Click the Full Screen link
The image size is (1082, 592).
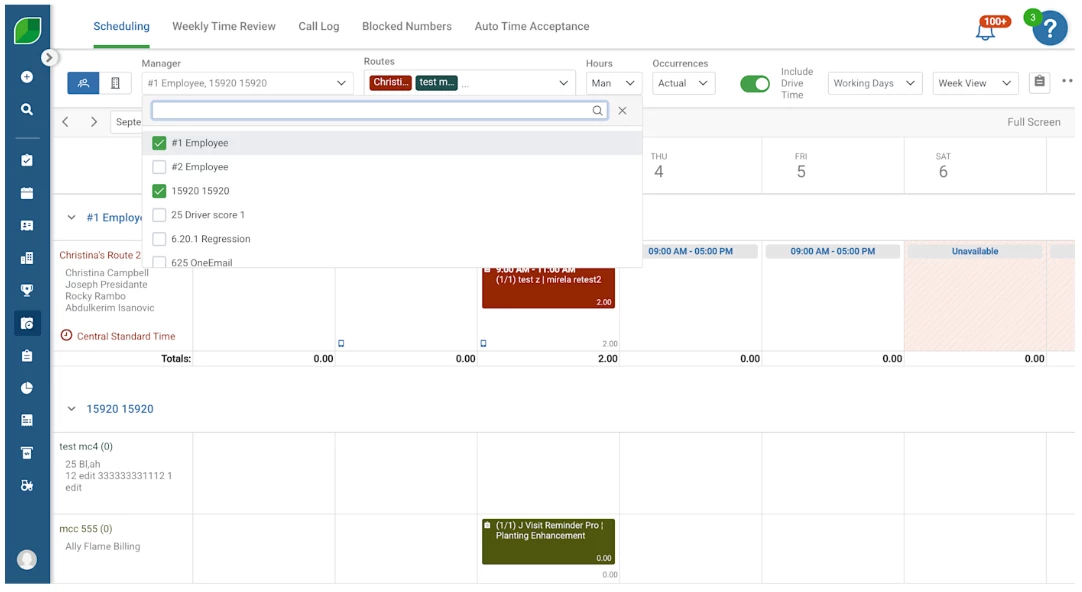click(x=1034, y=122)
